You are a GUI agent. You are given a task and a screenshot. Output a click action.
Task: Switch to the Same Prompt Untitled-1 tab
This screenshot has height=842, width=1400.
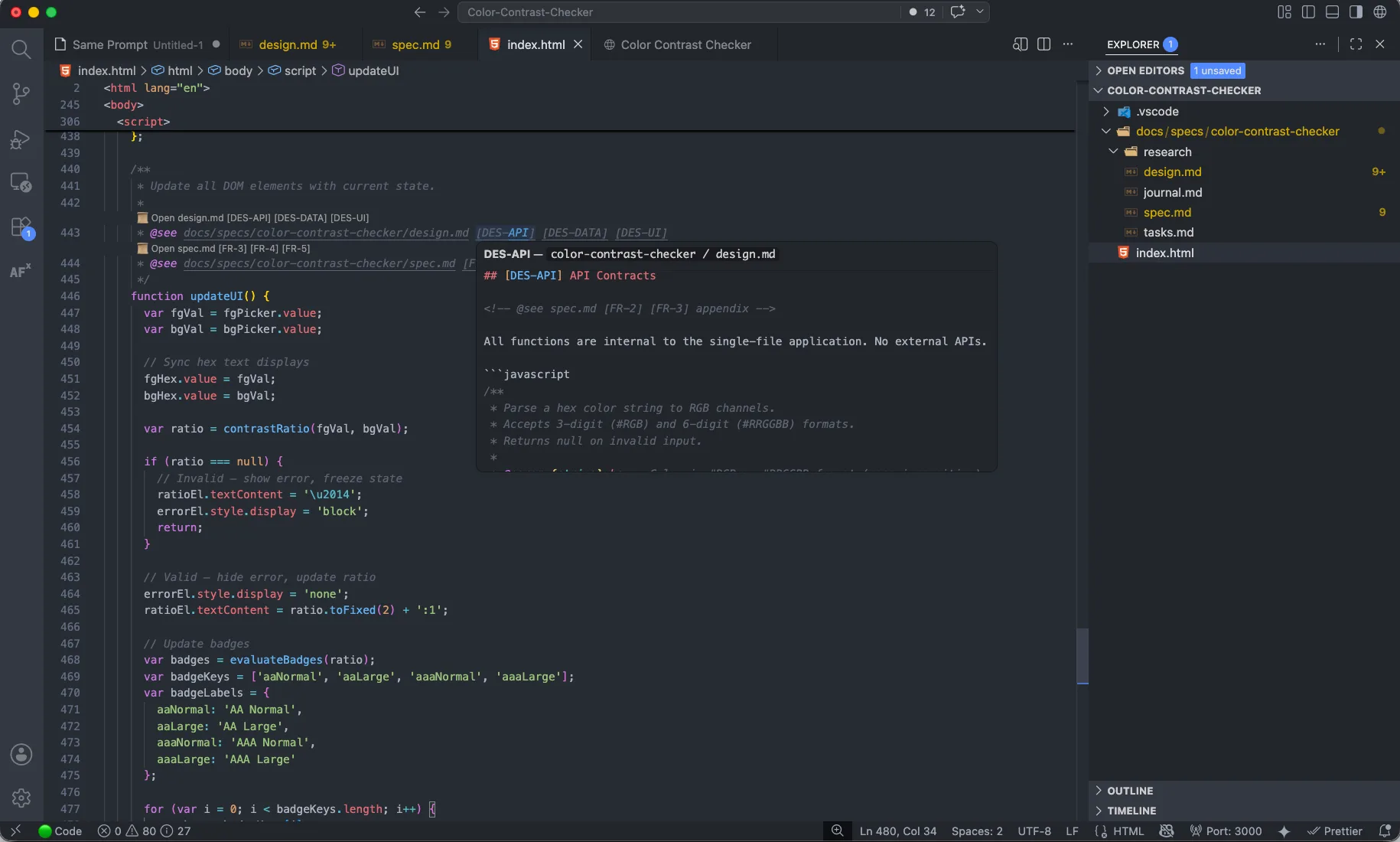138,44
